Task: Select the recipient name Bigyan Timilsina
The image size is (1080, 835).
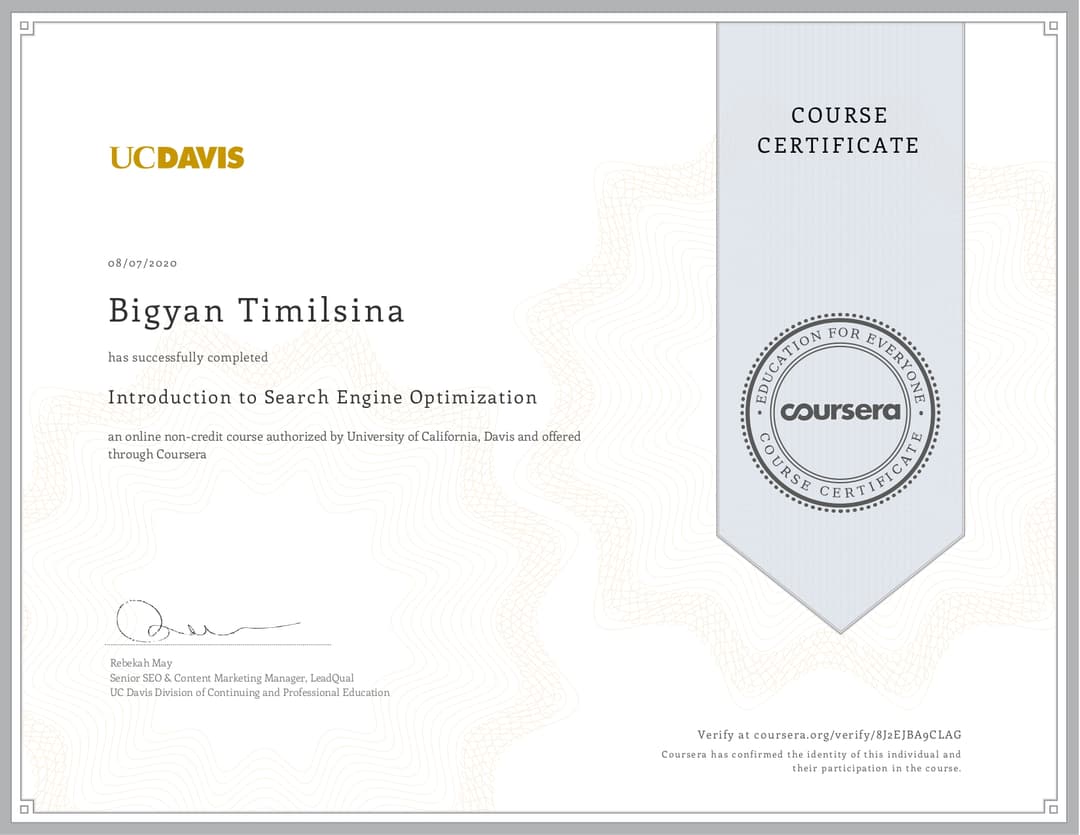Action: [x=256, y=311]
